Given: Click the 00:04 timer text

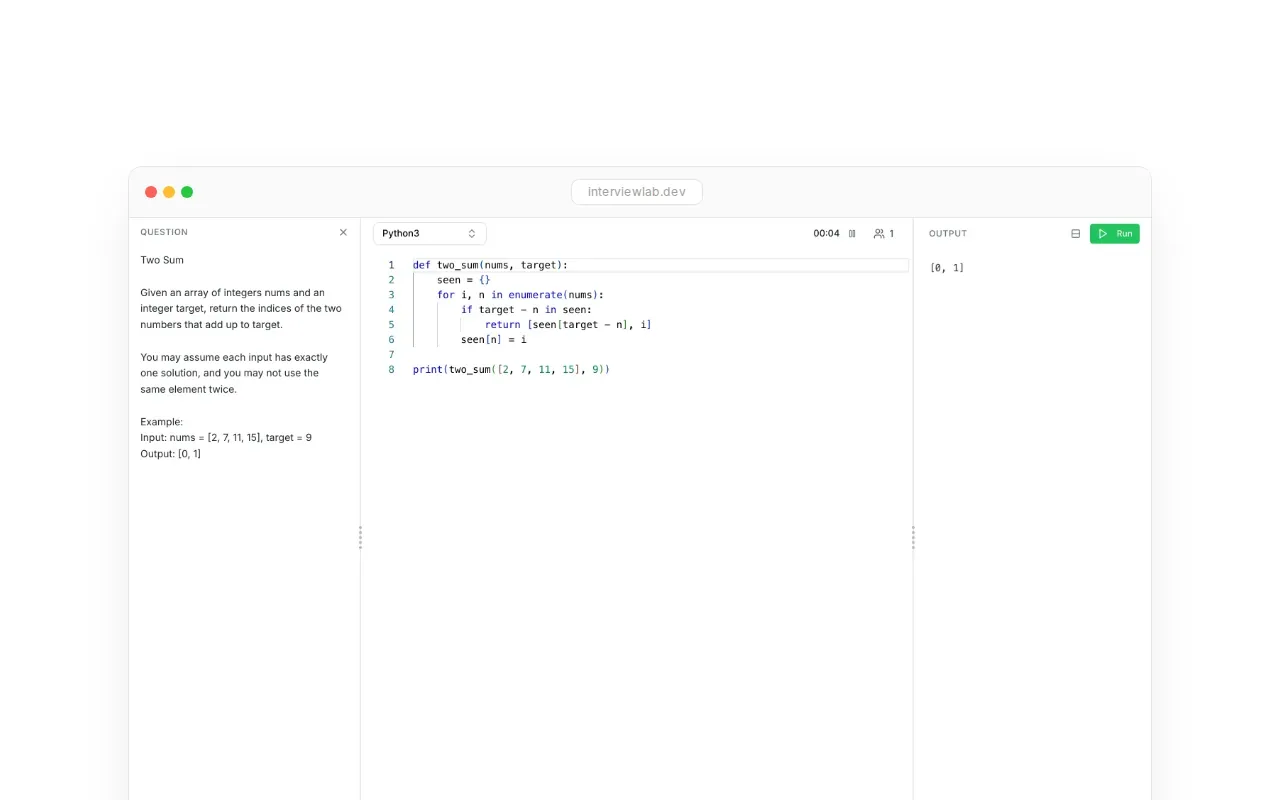Looking at the screenshot, I should [826, 233].
